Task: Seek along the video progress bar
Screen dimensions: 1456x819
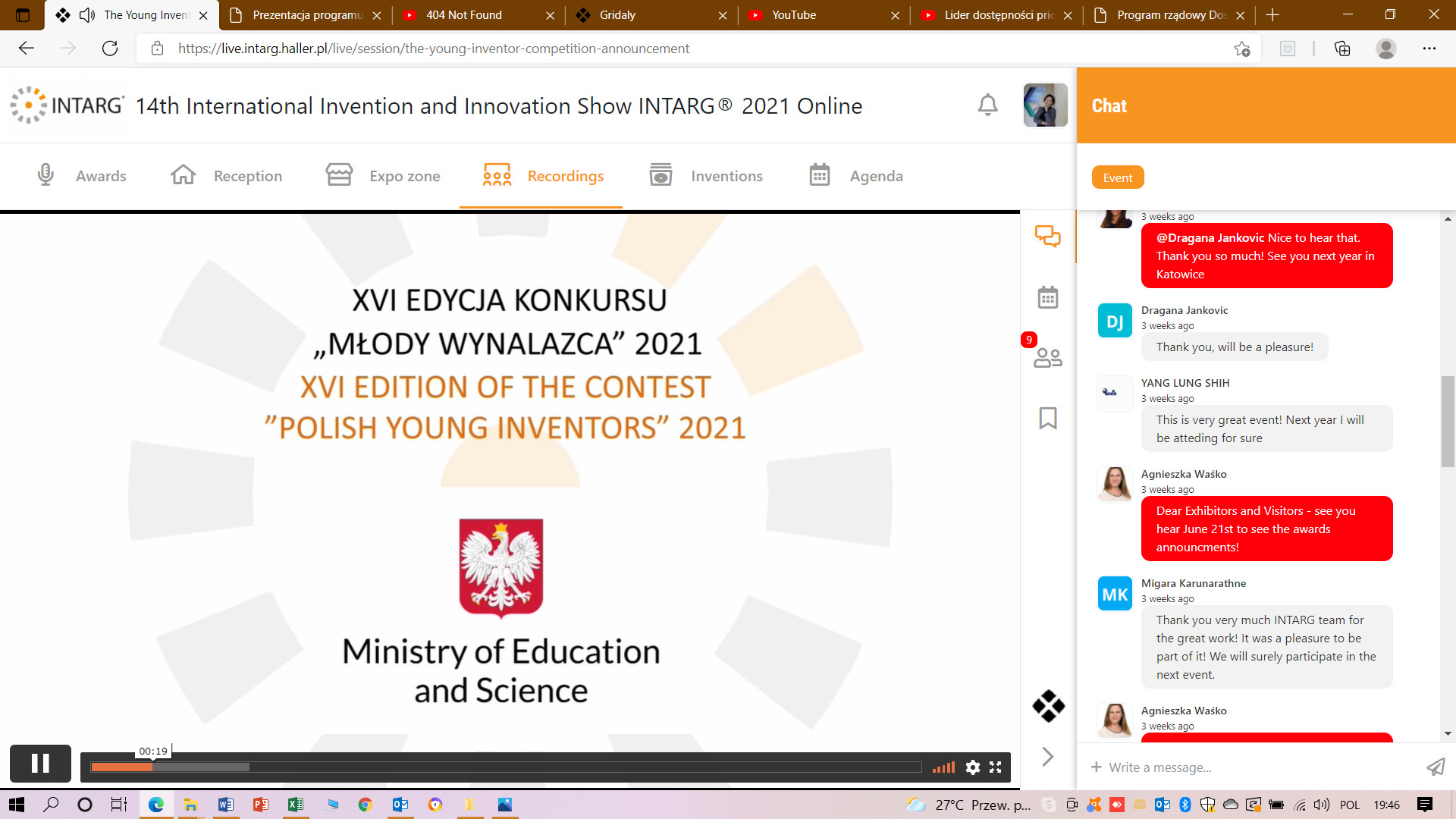Action: point(506,767)
